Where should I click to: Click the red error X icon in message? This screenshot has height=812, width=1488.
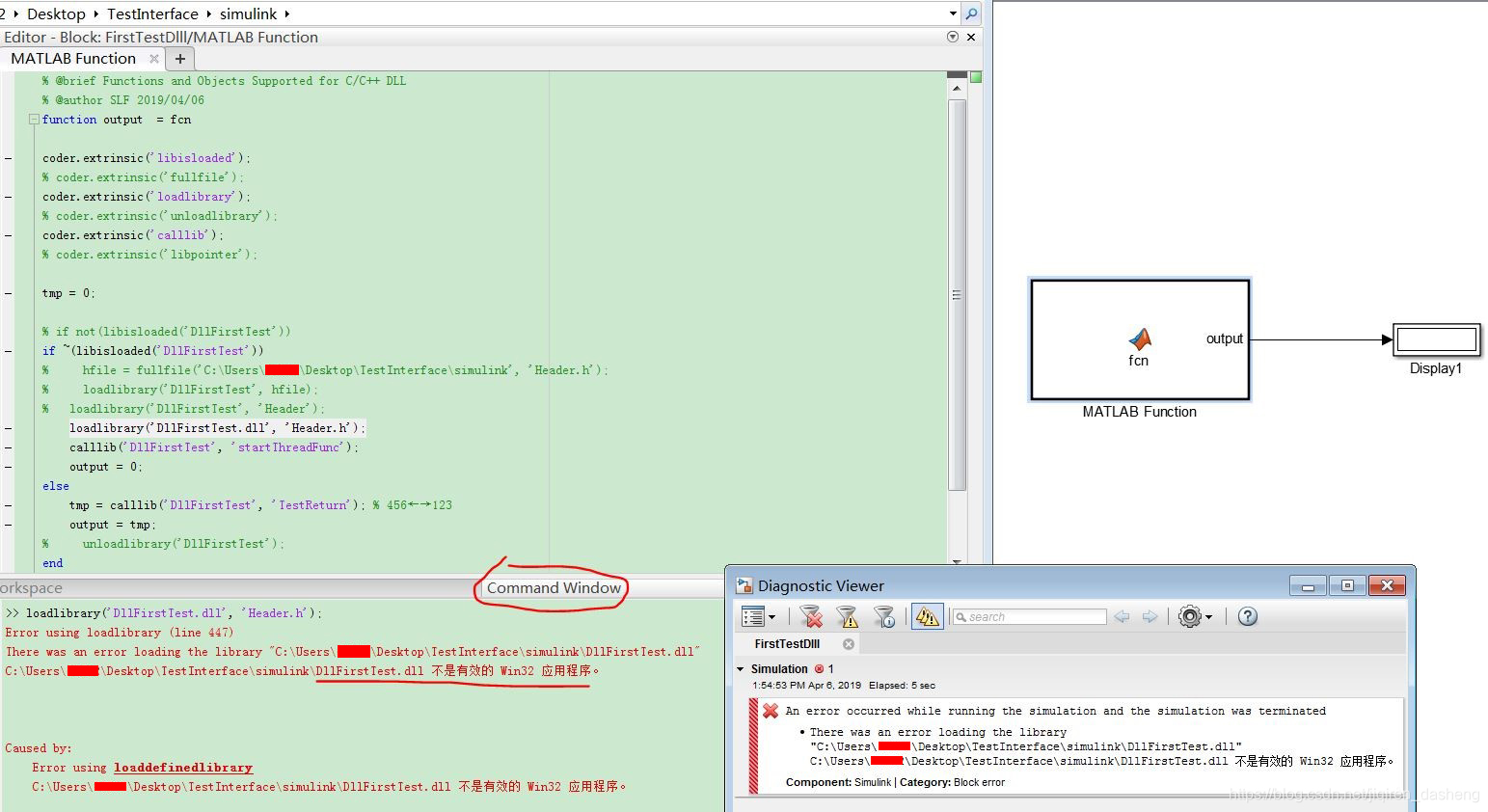771,711
